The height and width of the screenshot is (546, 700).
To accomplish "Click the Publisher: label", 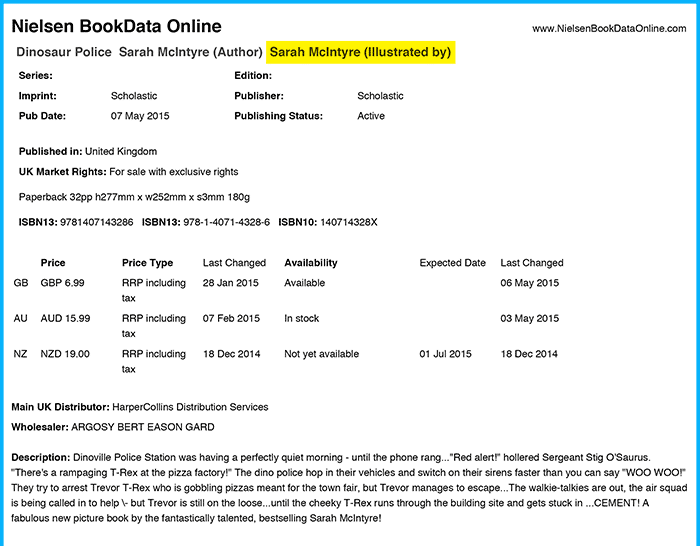I will click(x=259, y=96).
